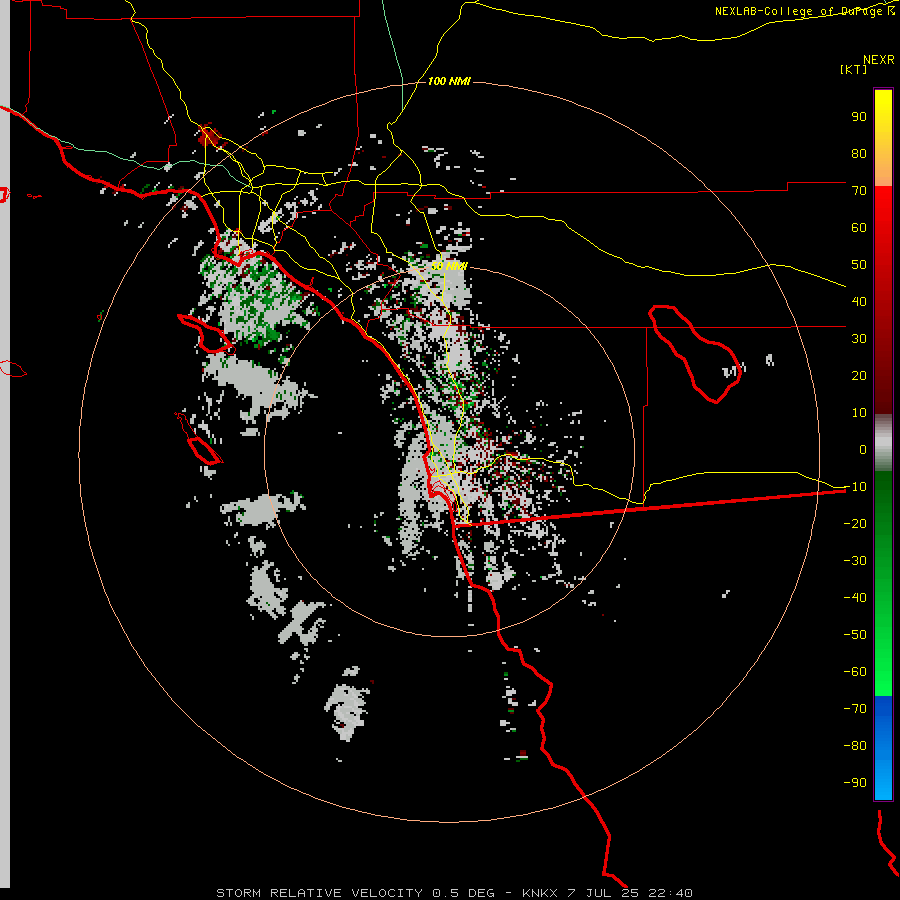
Task: Click the -40 value on the velocity scale
Action: pyautogui.click(x=855, y=598)
